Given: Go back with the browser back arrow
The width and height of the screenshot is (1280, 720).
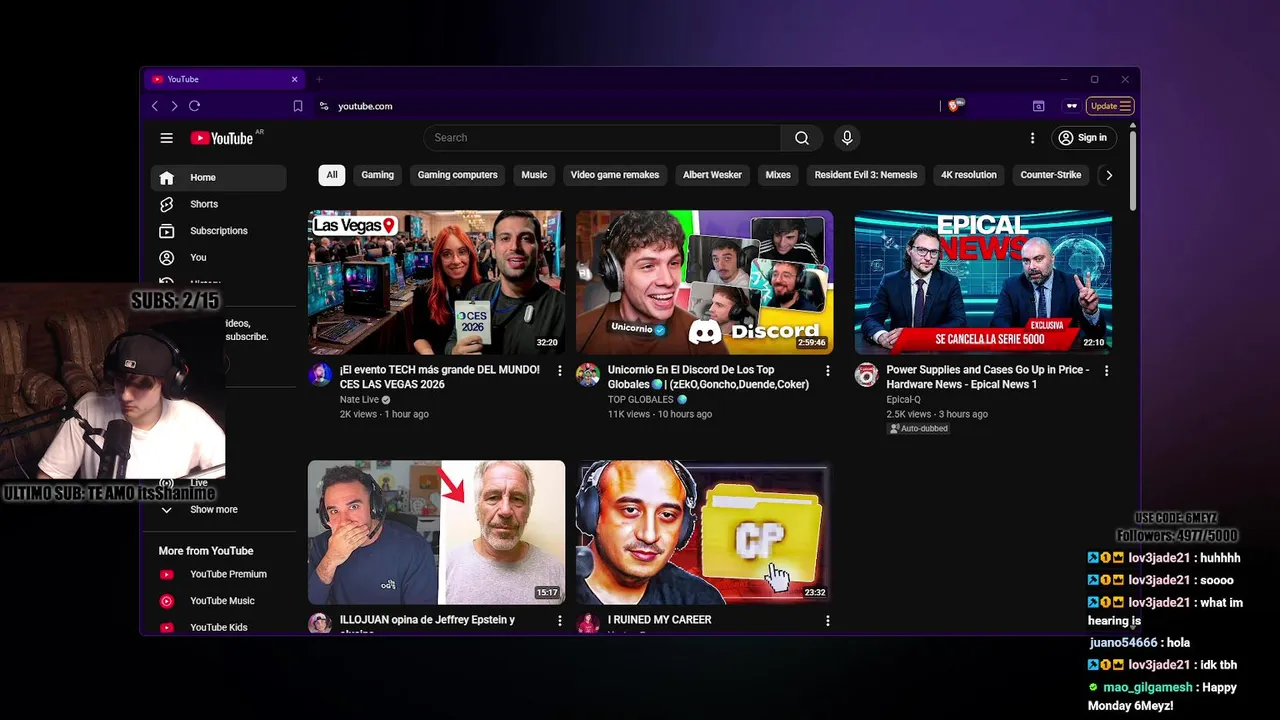Looking at the screenshot, I should coord(155,106).
